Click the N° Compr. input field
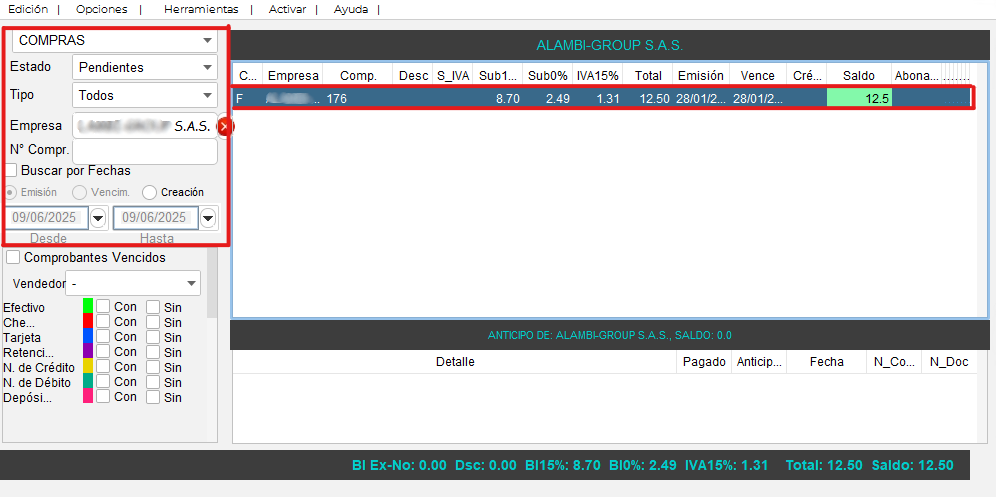The width and height of the screenshot is (996, 497). tap(145, 151)
